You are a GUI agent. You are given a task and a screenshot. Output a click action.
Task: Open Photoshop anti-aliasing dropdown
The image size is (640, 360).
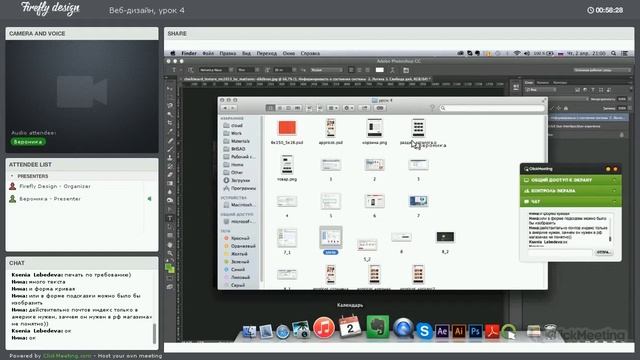tap(326, 70)
